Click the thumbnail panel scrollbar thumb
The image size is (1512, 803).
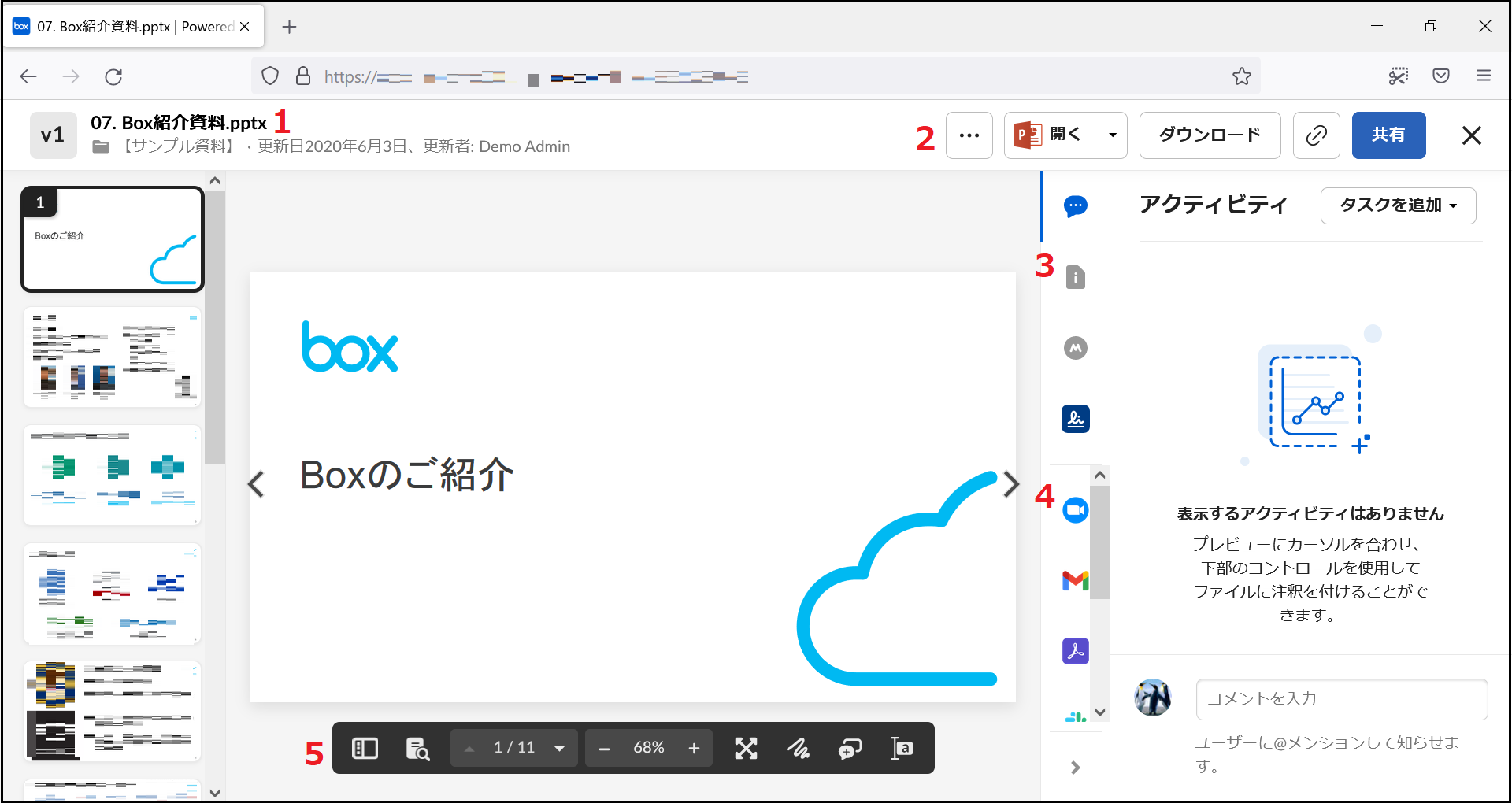[215, 327]
